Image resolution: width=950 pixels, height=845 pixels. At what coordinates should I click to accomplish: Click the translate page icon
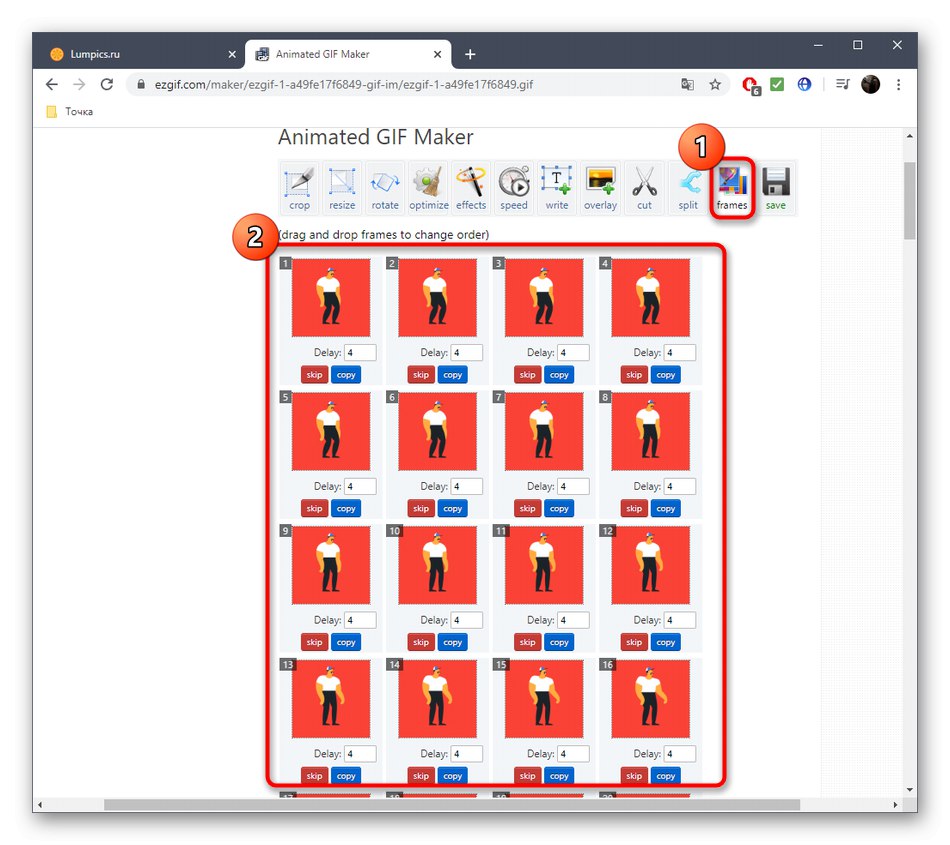coord(687,84)
